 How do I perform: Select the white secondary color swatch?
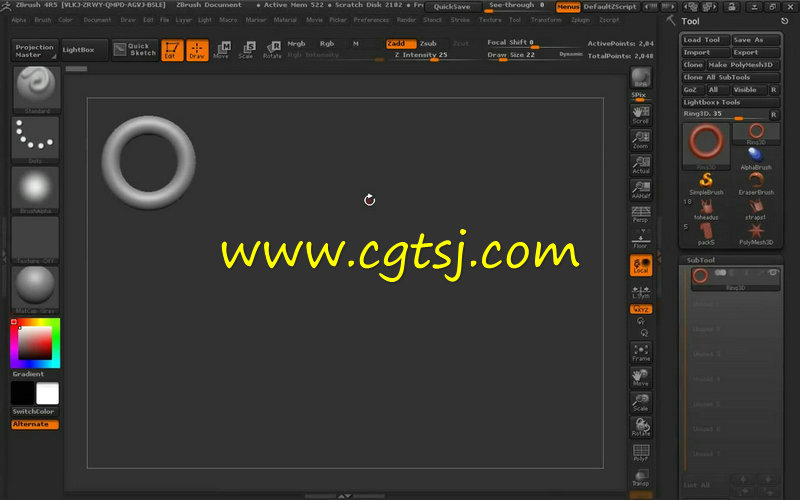click(47, 393)
